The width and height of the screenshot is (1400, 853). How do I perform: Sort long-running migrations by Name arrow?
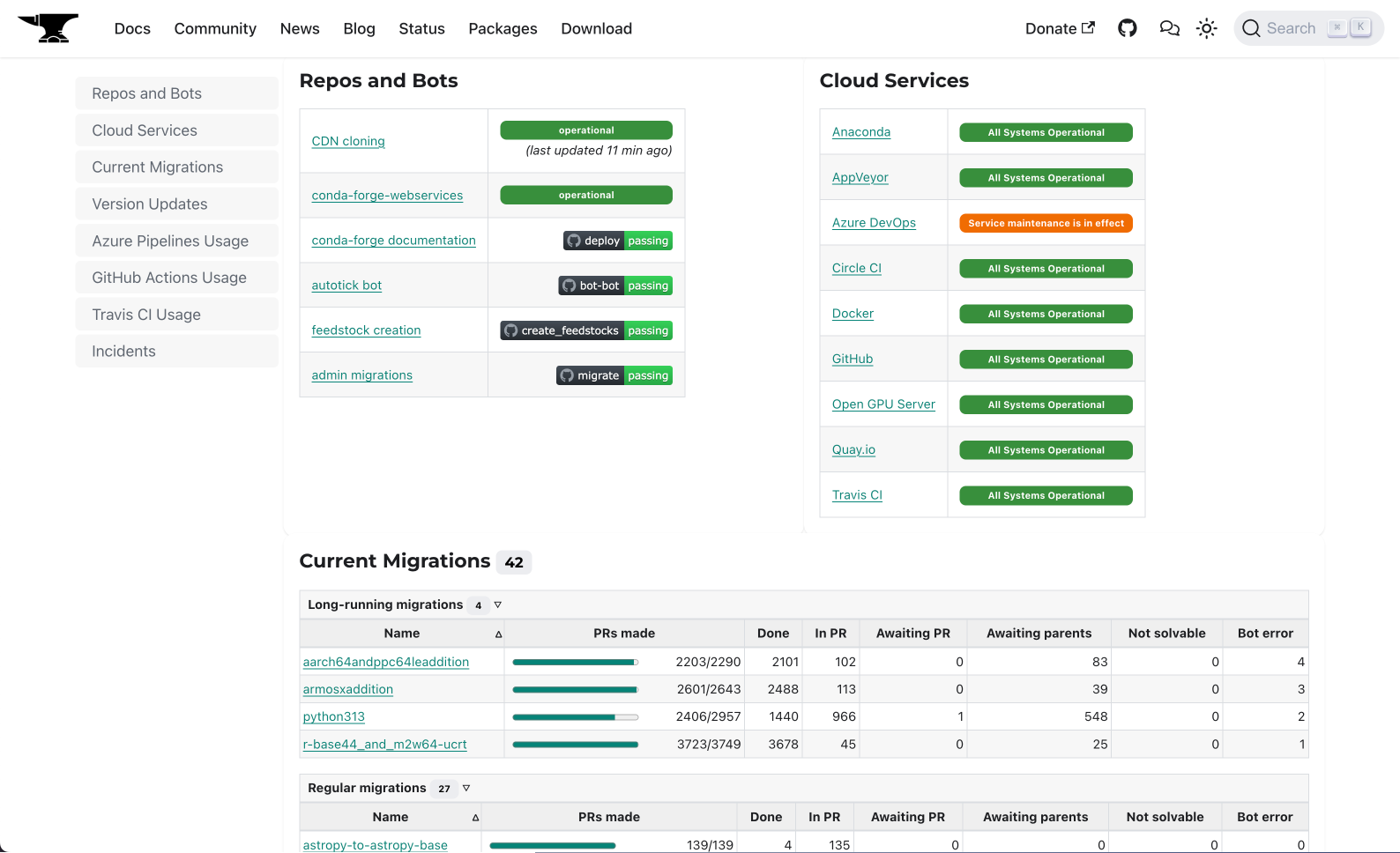click(498, 634)
